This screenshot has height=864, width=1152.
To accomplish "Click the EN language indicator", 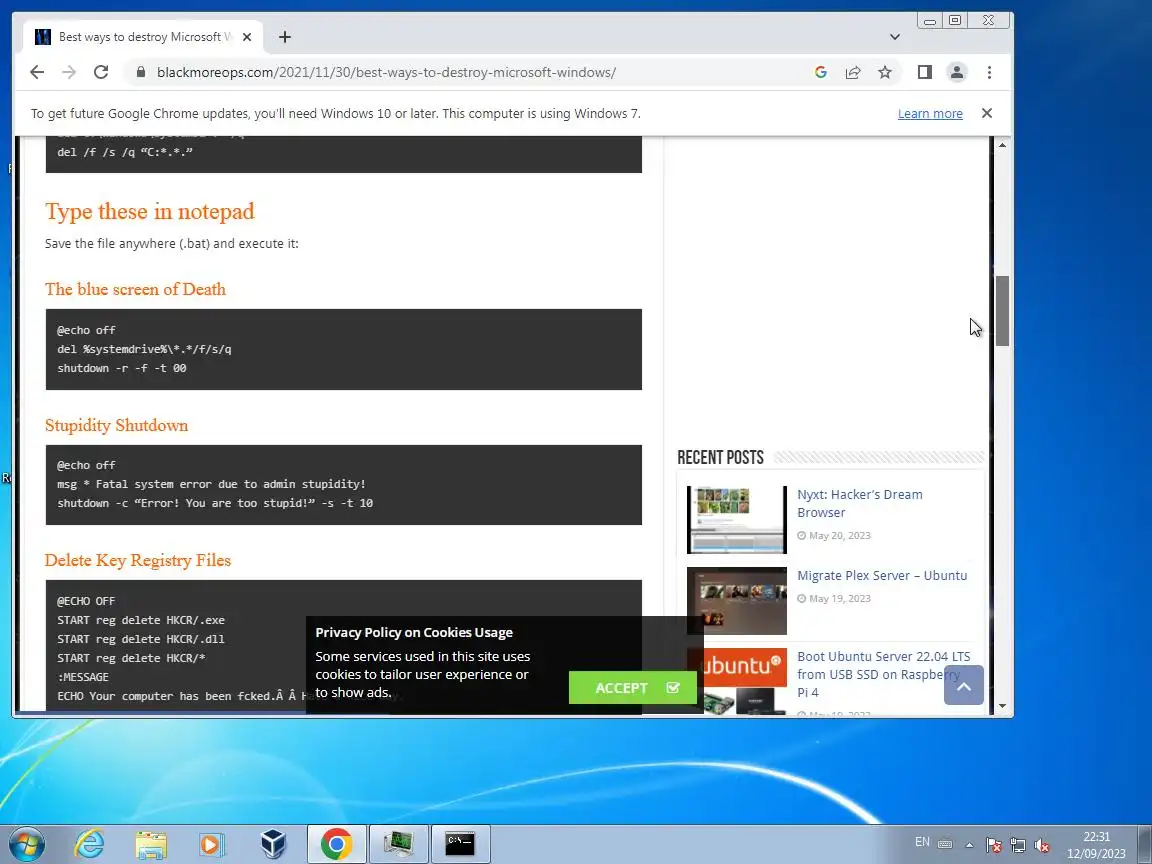I will pyautogui.click(x=922, y=842).
